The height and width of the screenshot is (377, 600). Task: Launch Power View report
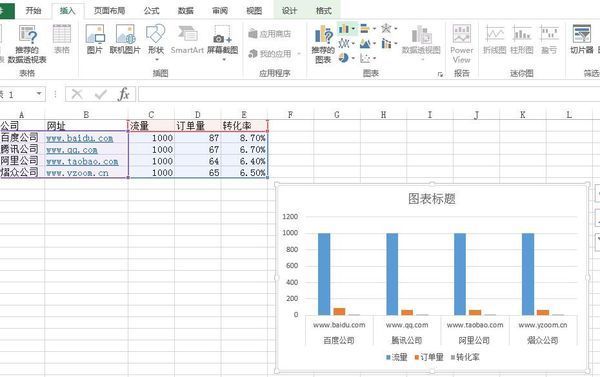pos(461,44)
